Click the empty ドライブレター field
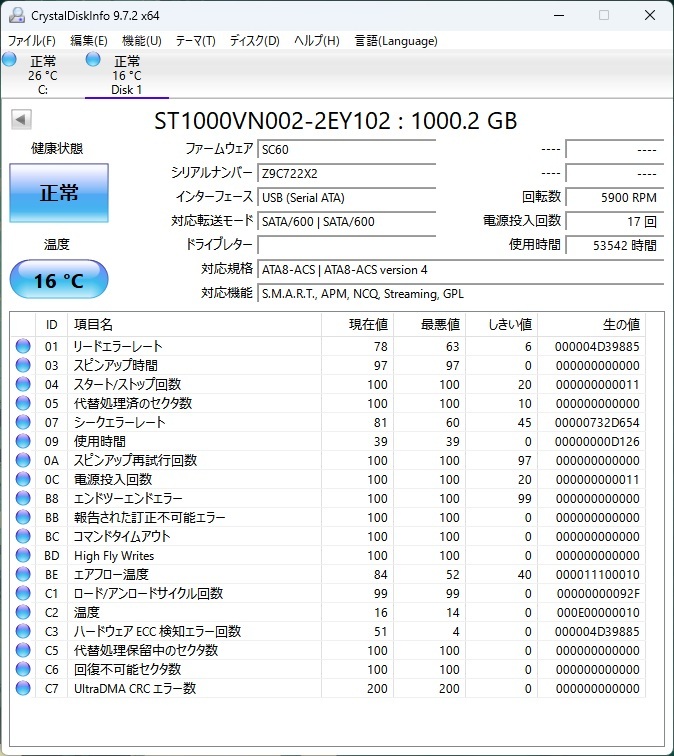The image size is (674, 756). click(x=347, y=245)
